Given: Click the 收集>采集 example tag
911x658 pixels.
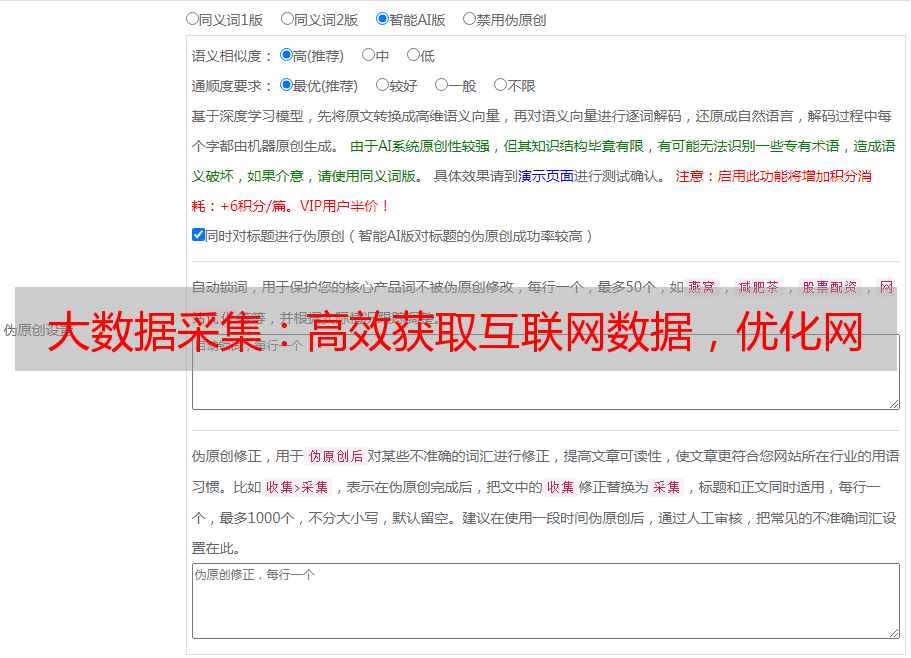Looking at the screenshot, I should tap(297, 487).
